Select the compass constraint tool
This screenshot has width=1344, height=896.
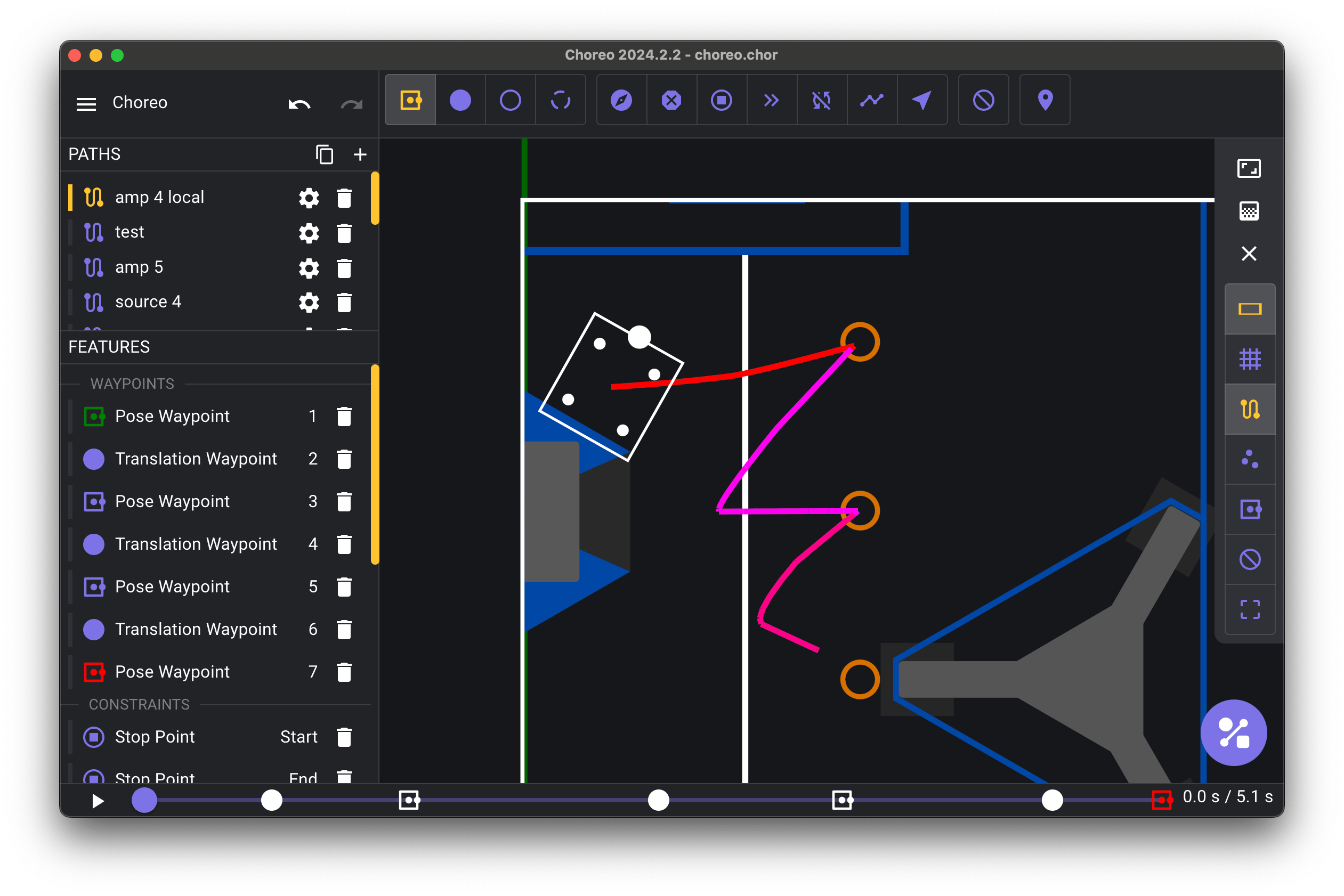click(x=621, y=101)
